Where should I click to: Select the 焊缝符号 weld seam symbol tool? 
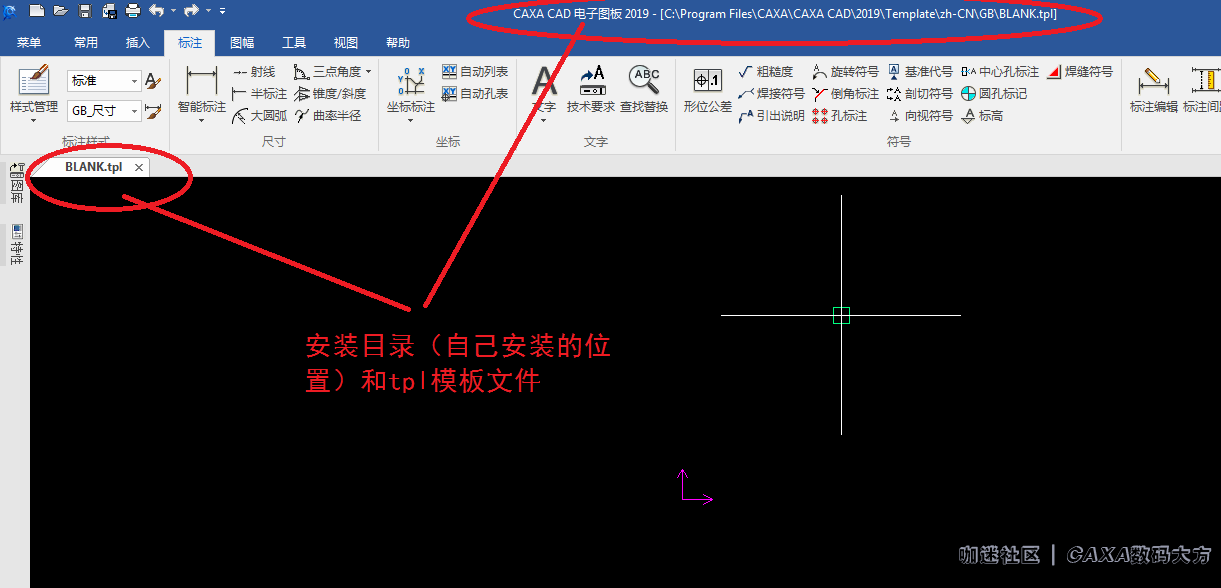point(1080,72)
